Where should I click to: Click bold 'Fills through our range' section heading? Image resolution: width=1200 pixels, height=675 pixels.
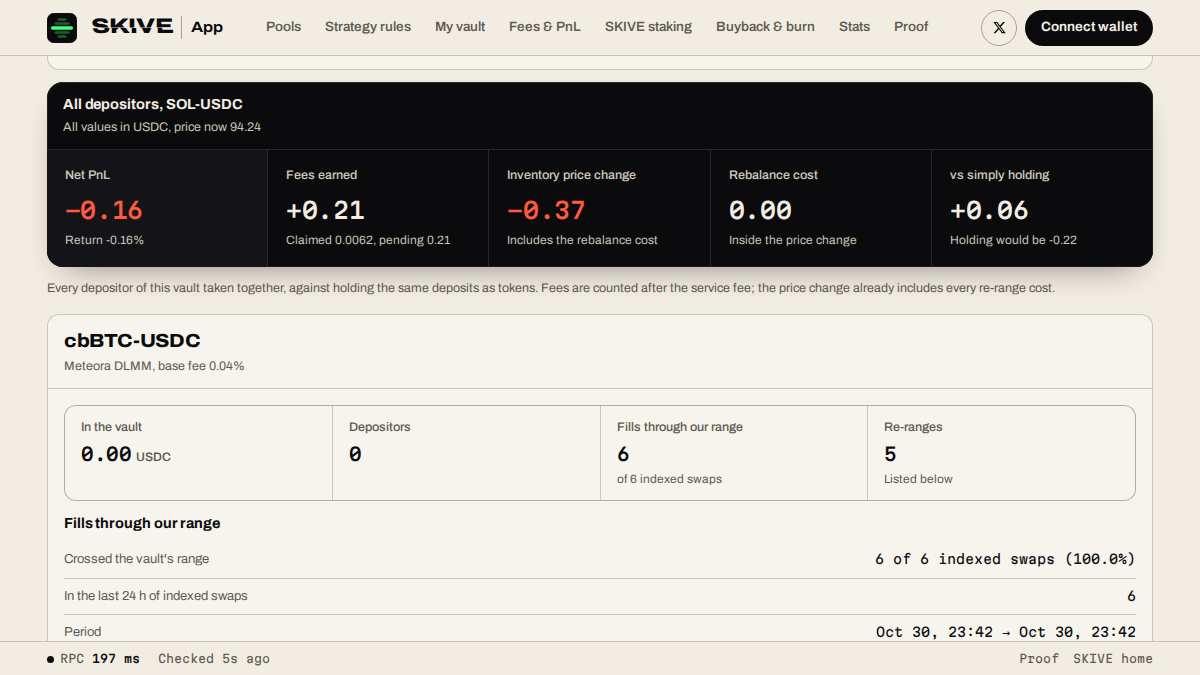click(x=142, y=523)
